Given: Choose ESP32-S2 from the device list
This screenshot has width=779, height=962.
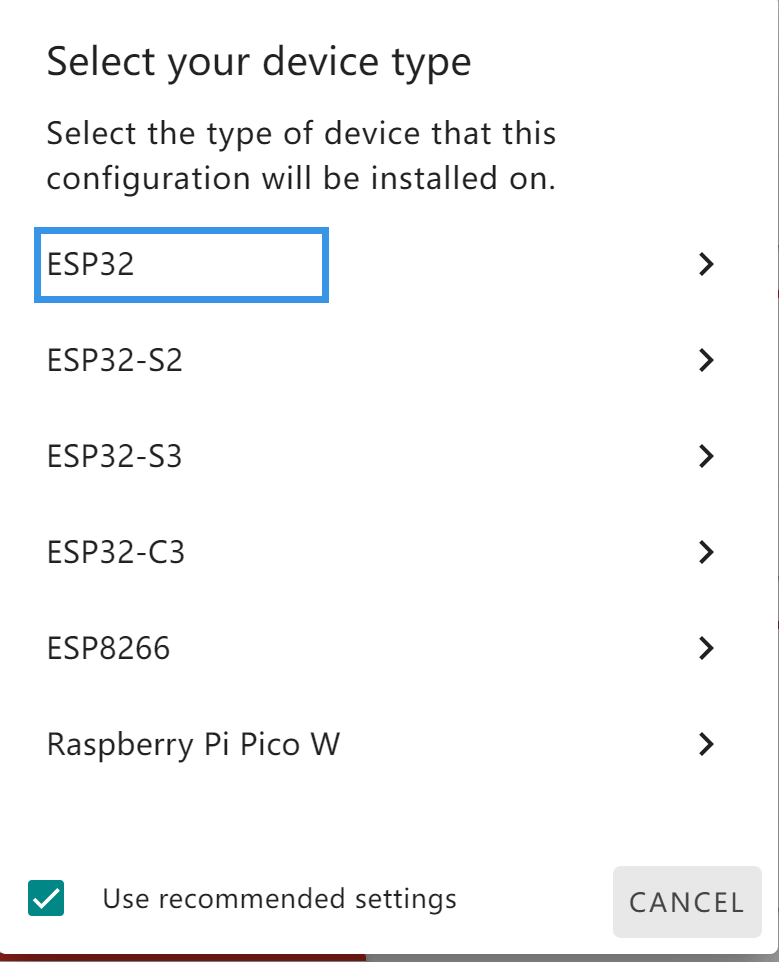Looking at the screenshot, I should [115, 360].
